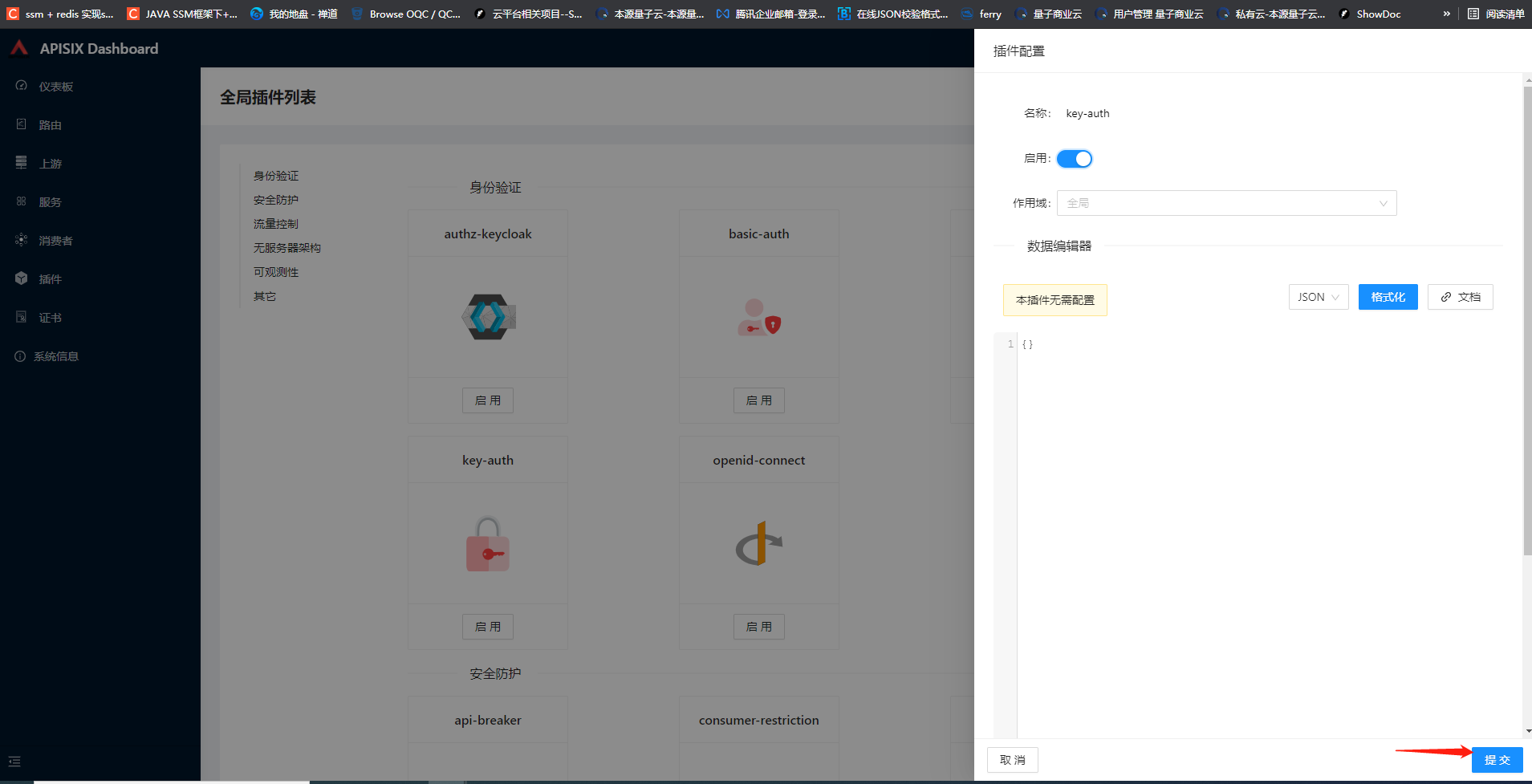The height and width of the screenshot is (784, 1532).
Task: Click the 系统信息 info icon
Action: point(20,356)
